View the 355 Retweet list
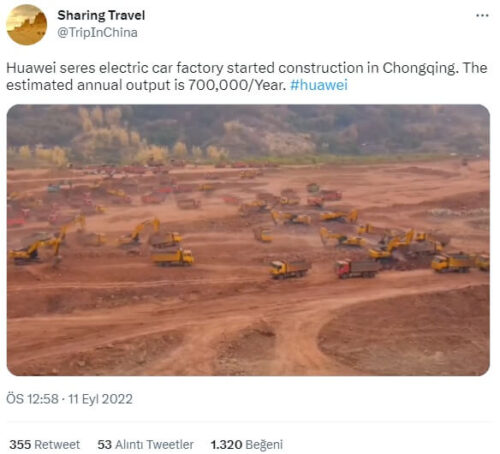Viewport: 500px width, 454px height. click(x=44, y=444)
